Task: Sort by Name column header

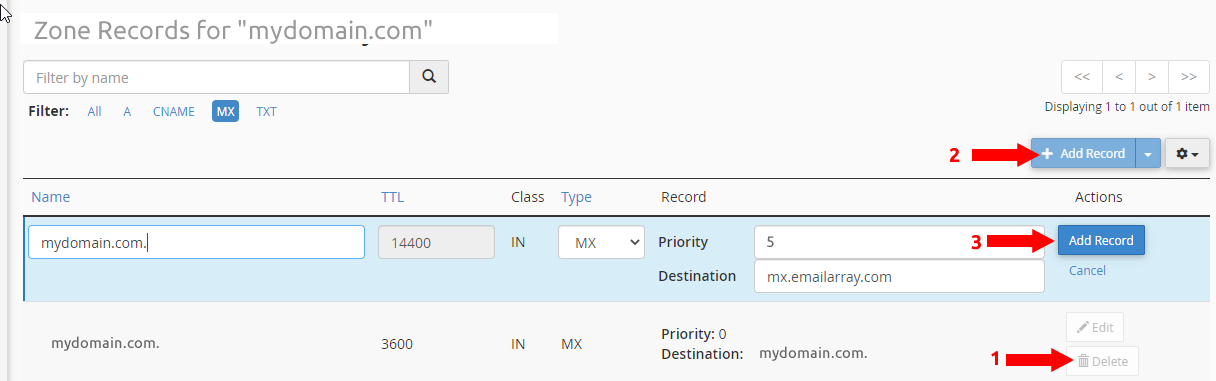Action: click(50, 197)
